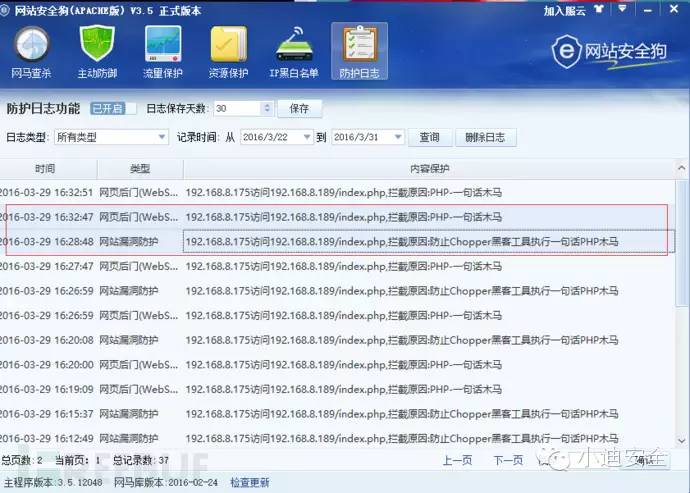
Task: Select the 网站漏洞防护 row at 16:26:59
Action: tap(337, 291)
